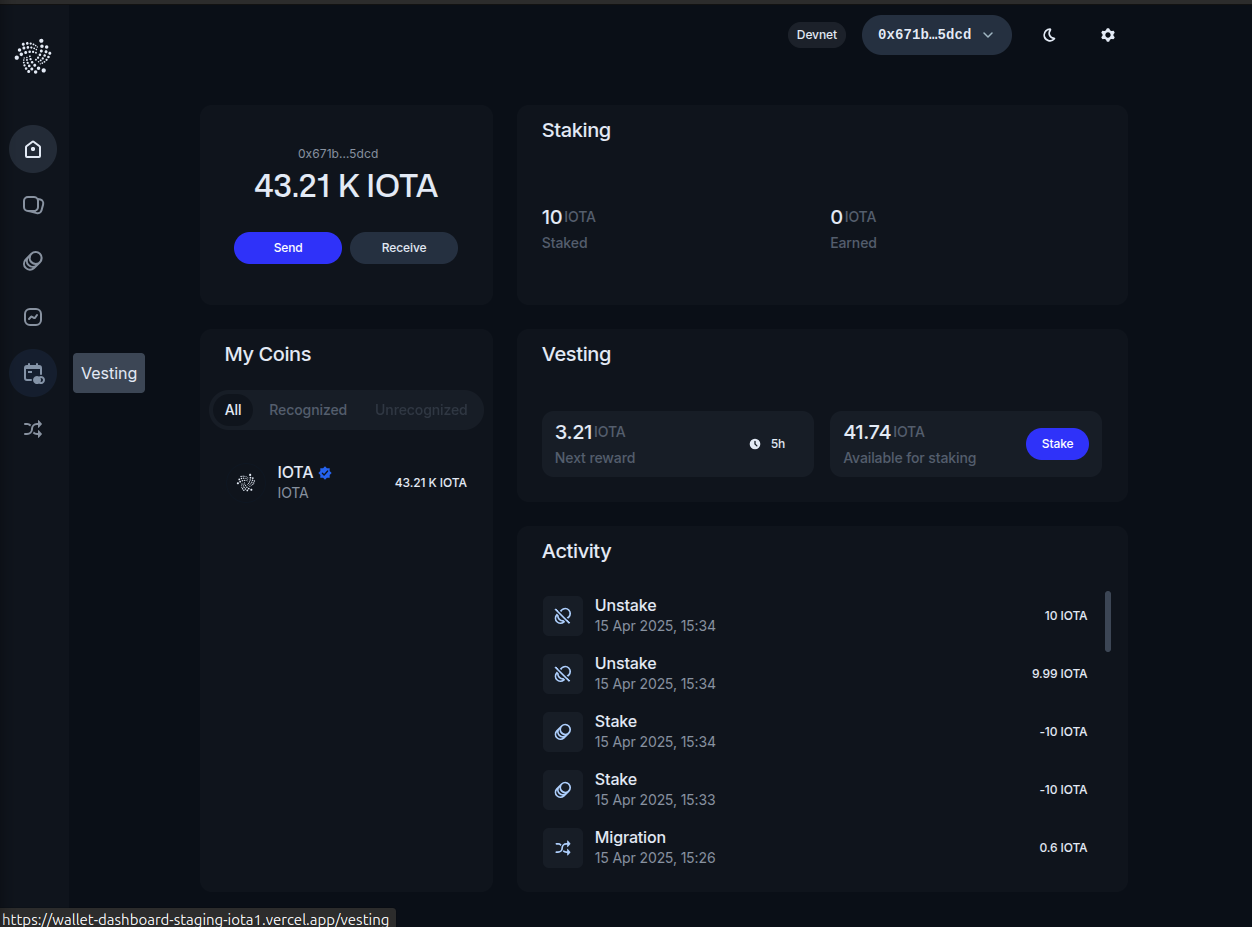This screenshot has height=927, width=1252.
Task: Click the Receive button
Action: tap(404, 248)
